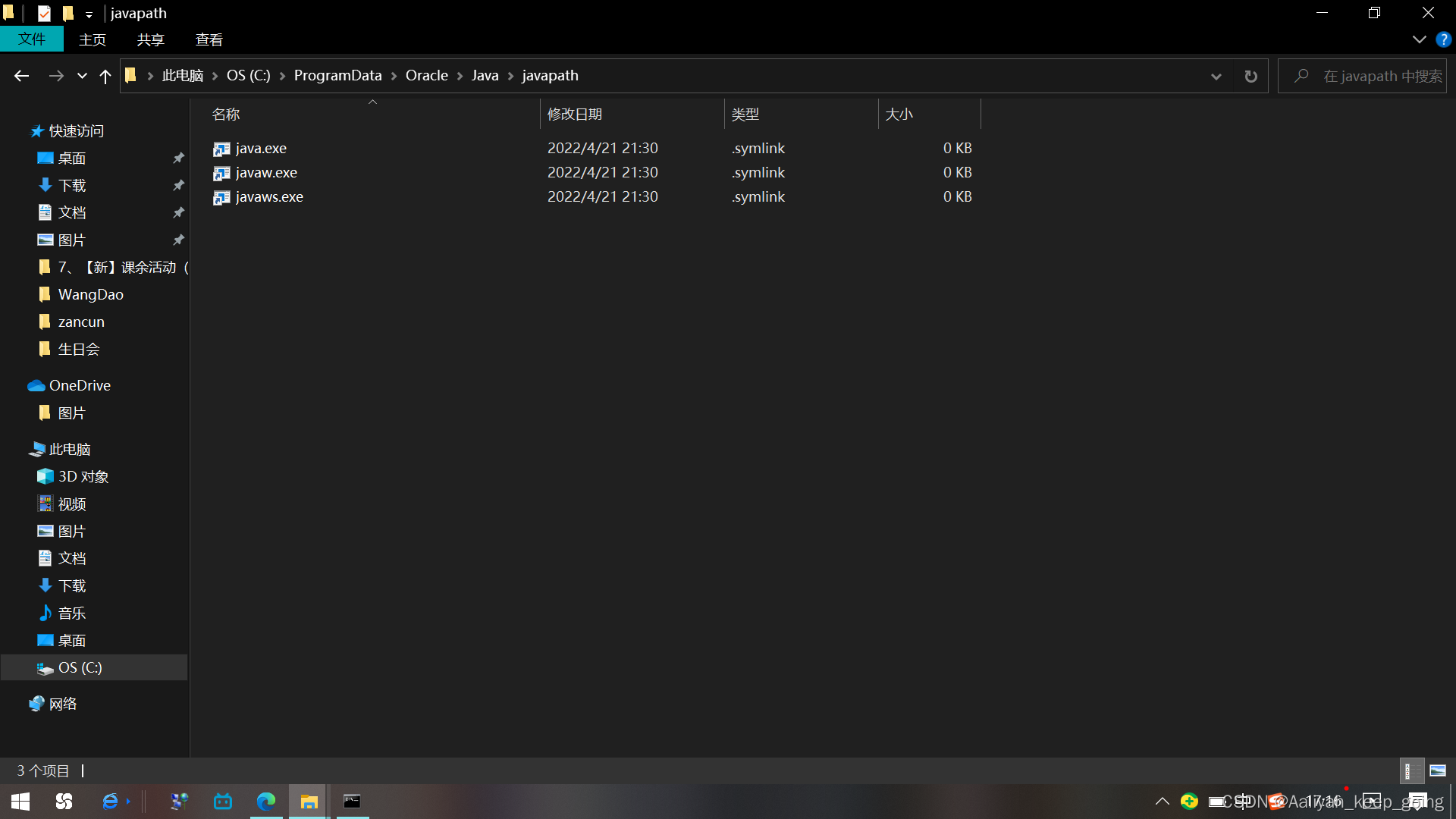Image resolution: width=1456 pixels, height=819 pixels.
Task: Open Microsoft Edge from the taskbar
Action: pos(266,802)
